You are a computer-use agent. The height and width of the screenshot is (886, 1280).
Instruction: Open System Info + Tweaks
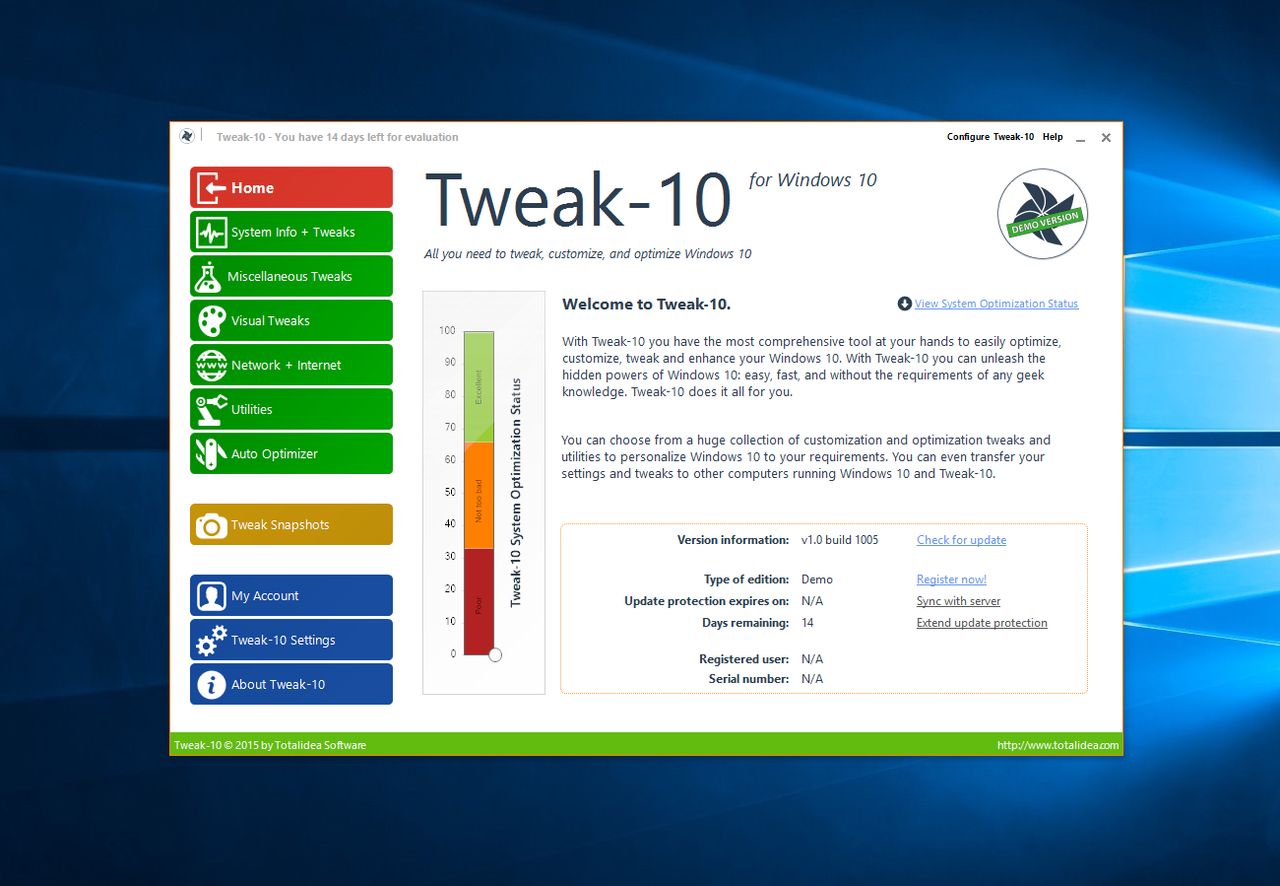[x=211, y=231]
